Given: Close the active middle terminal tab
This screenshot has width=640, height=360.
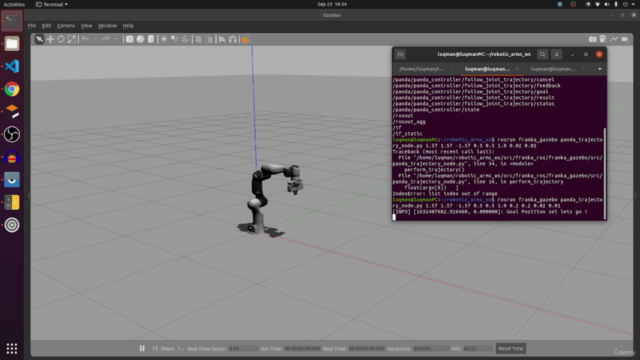Looking at the screenshot, I should point(517,69).
